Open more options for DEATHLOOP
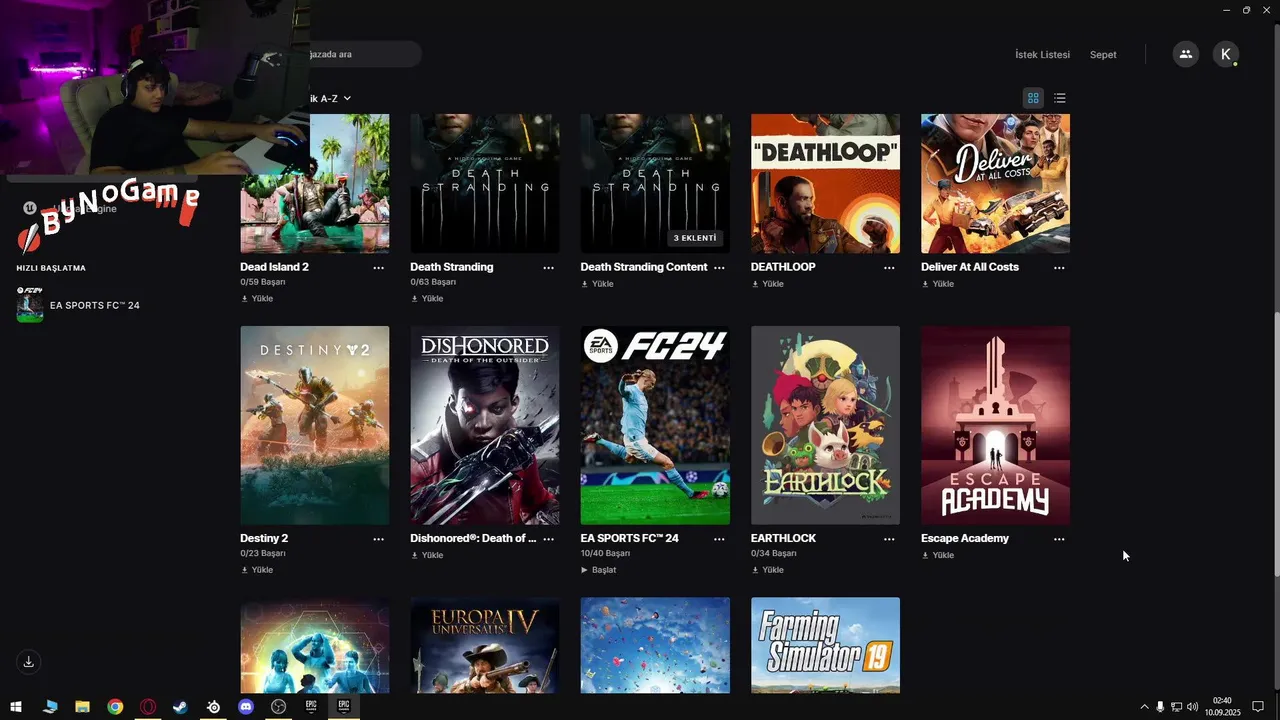The image size is (1280, 720). [889, 268]
